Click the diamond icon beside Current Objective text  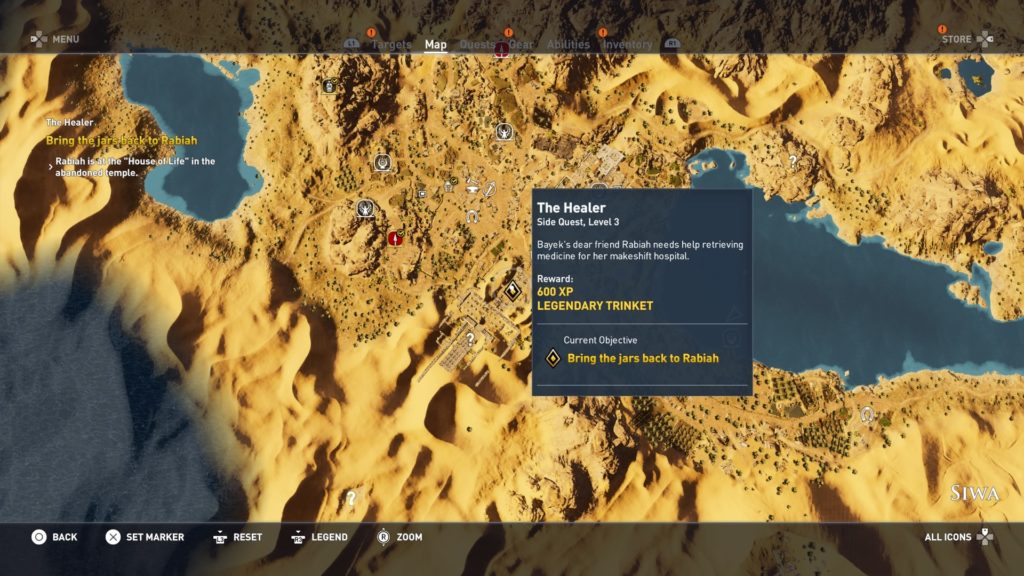(x=553, y=358)
